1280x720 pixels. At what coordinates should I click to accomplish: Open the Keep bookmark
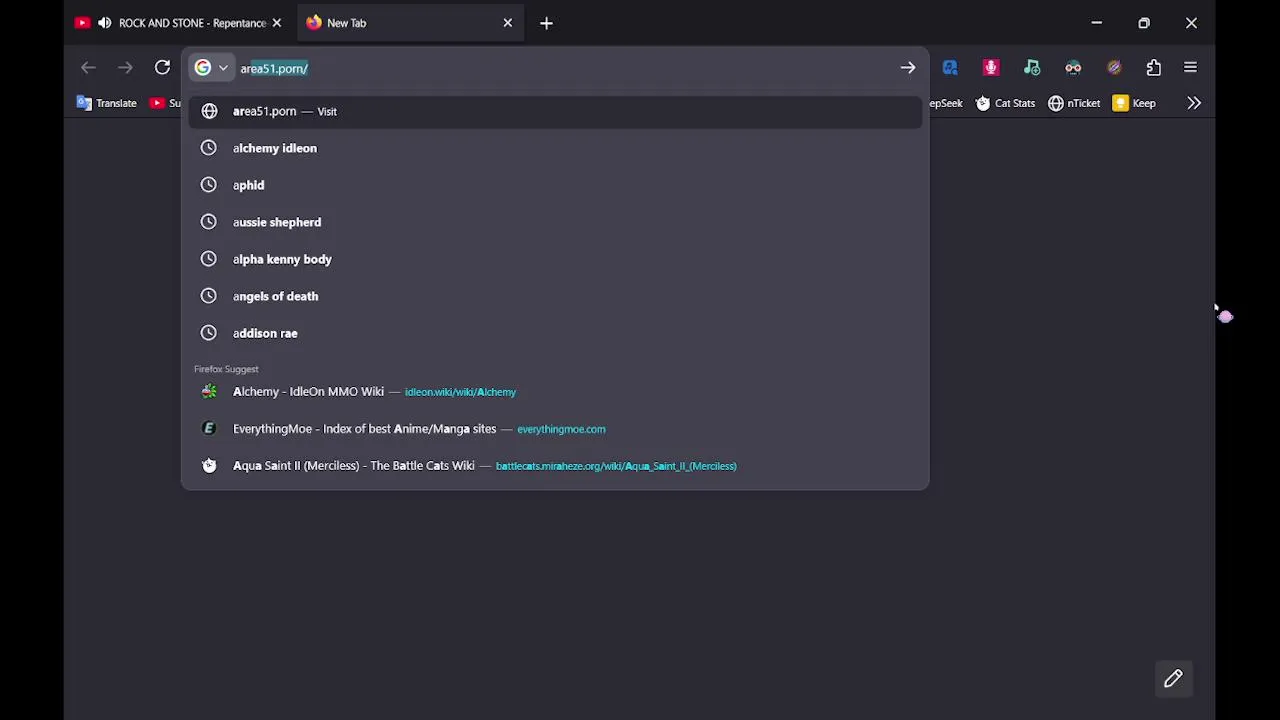pyautogui.click(x=1135, y=103)
